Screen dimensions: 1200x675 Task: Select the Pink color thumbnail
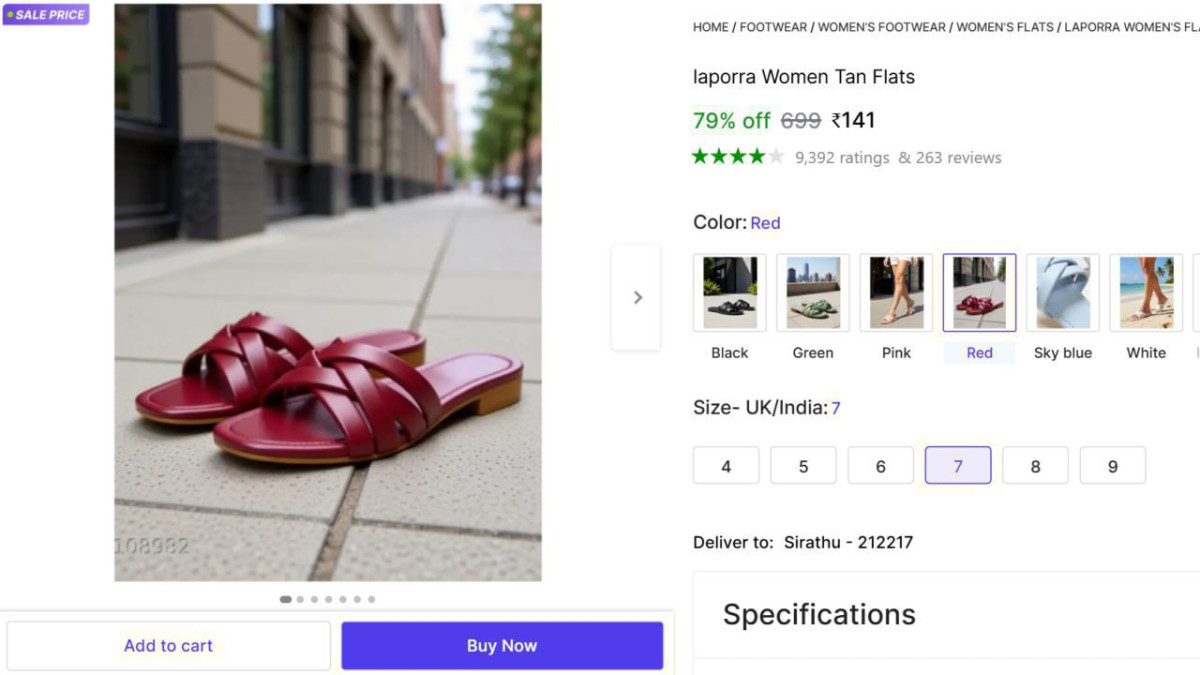pyautogui.click(x=896, y=292)
